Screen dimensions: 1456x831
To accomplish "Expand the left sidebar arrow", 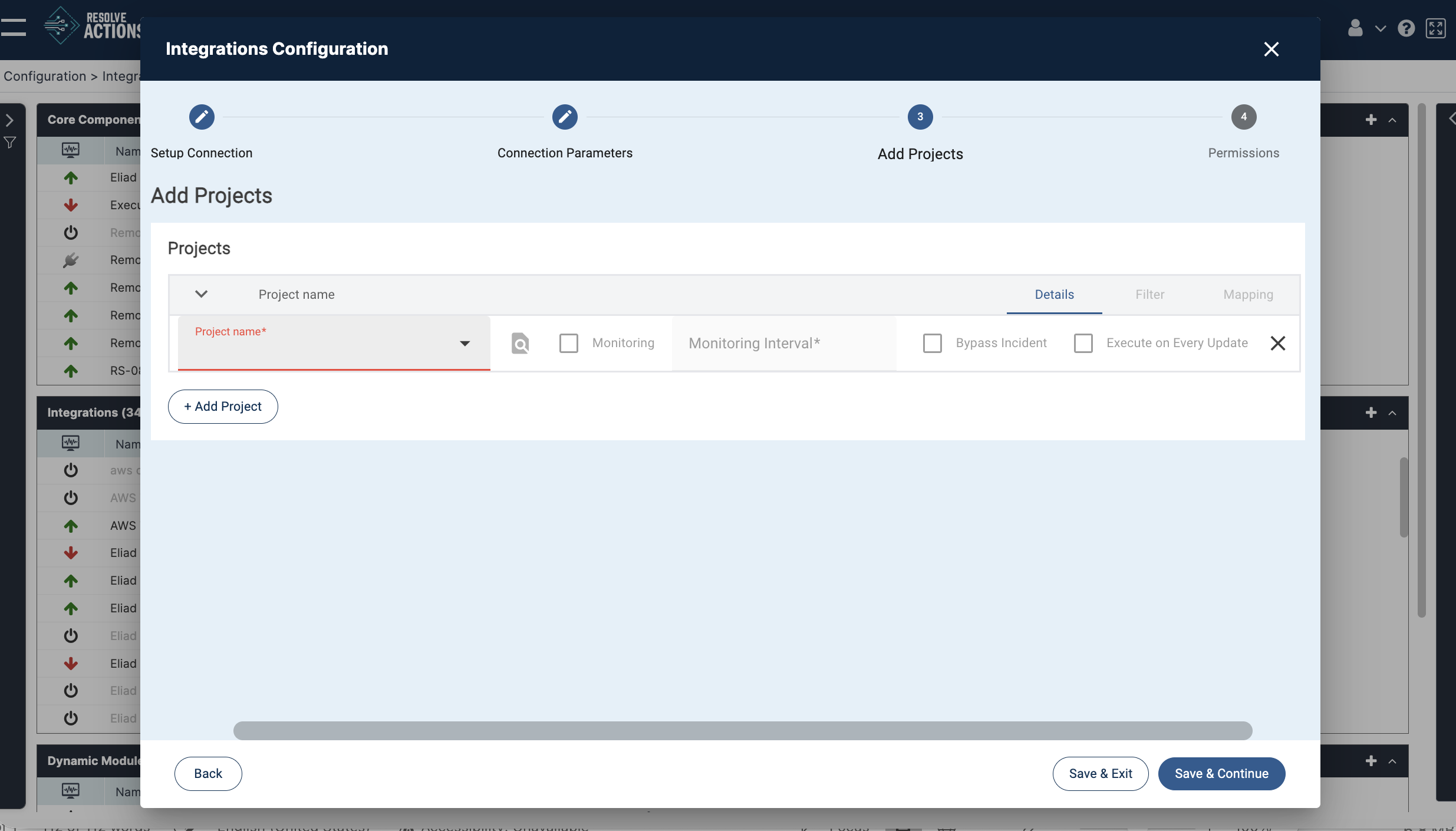I will tap(9, 120).
